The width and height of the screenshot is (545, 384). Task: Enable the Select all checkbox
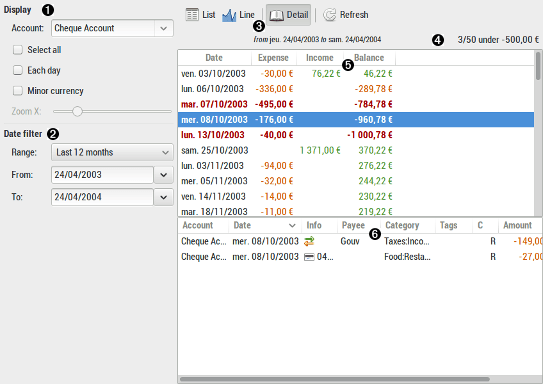[18, 50]
